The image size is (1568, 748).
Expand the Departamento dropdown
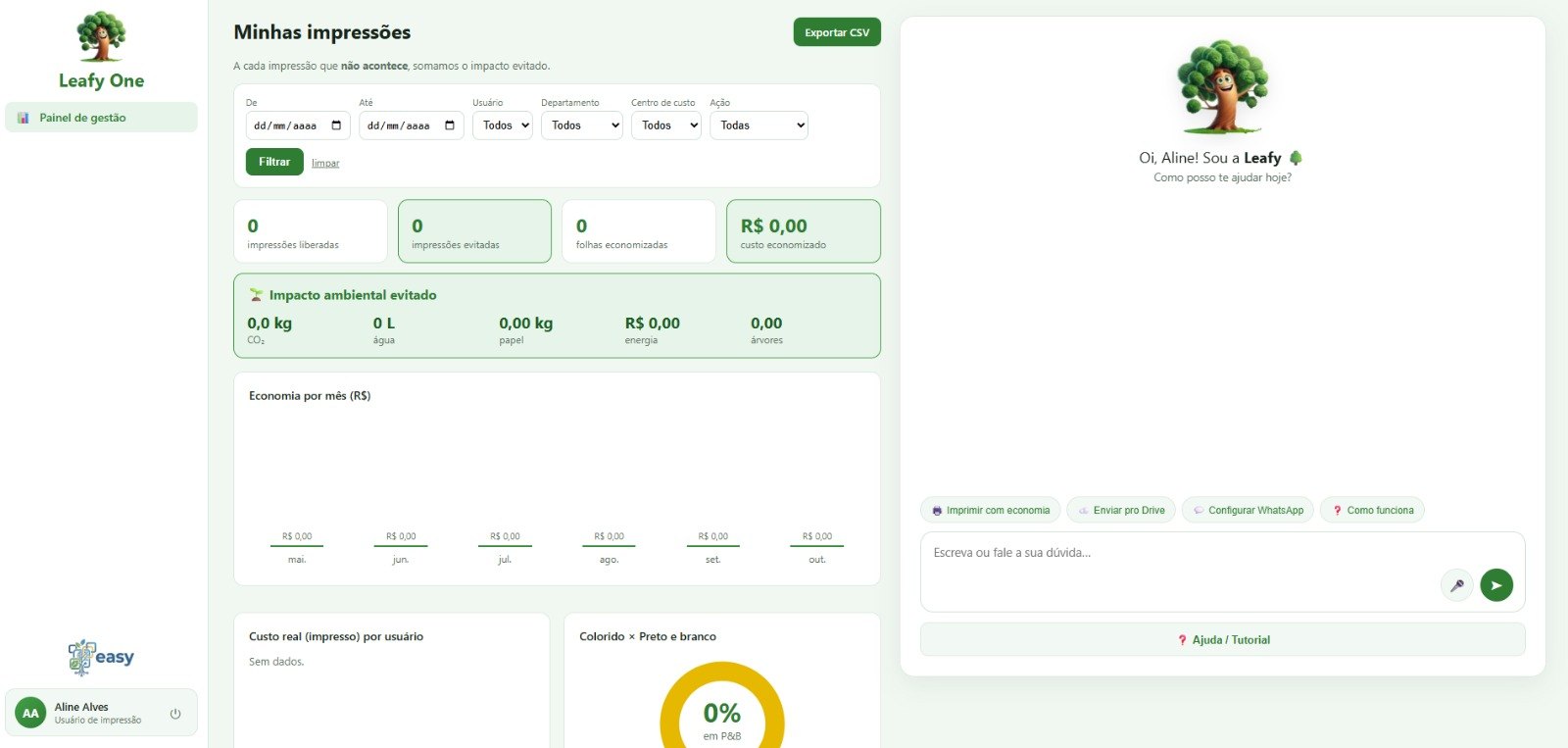(582, 125)
